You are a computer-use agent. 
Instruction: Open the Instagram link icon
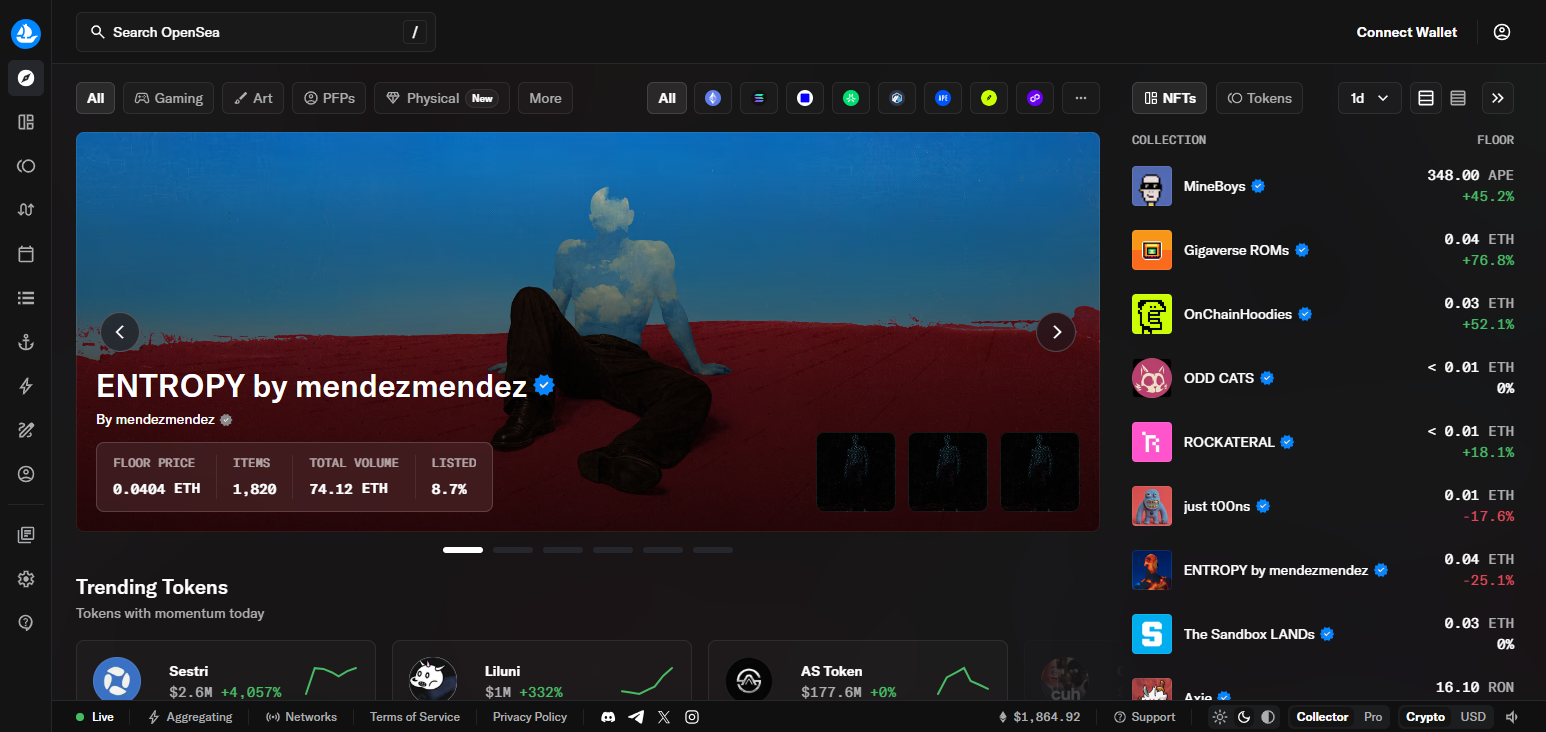[x=692, y=717]
